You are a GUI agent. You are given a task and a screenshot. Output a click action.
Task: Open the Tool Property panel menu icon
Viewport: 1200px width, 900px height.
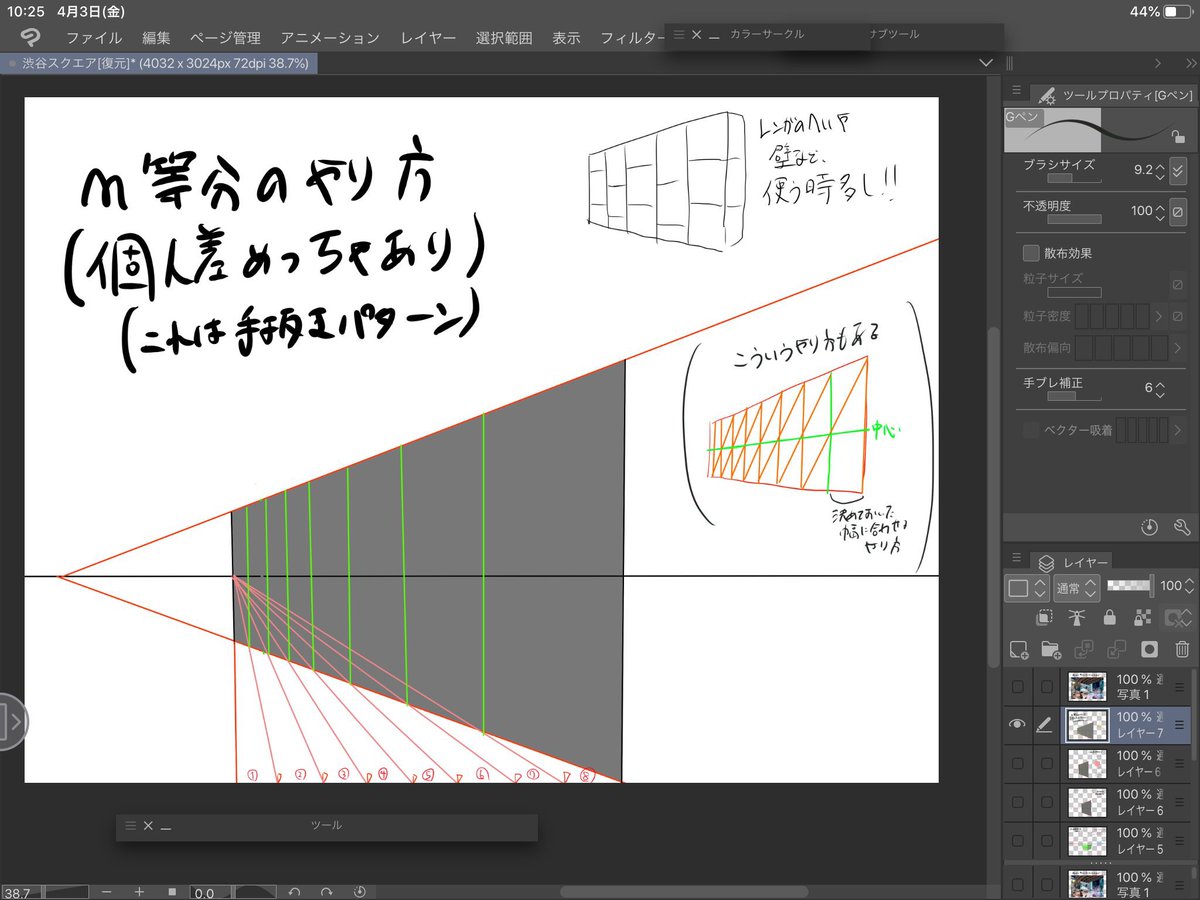coord(1016,92)
